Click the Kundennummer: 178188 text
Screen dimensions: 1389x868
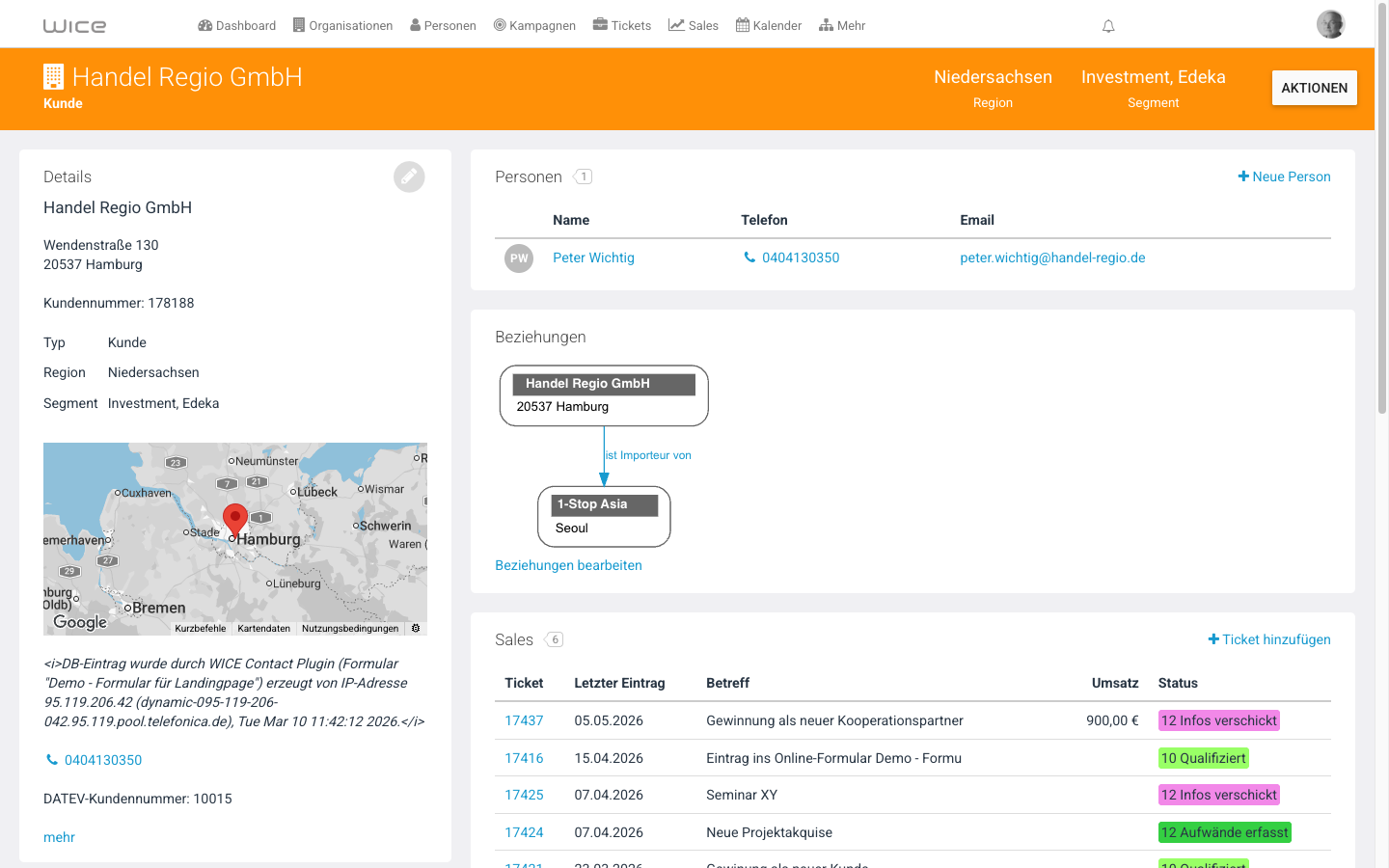pyautogui.click(x=119, y=303)
